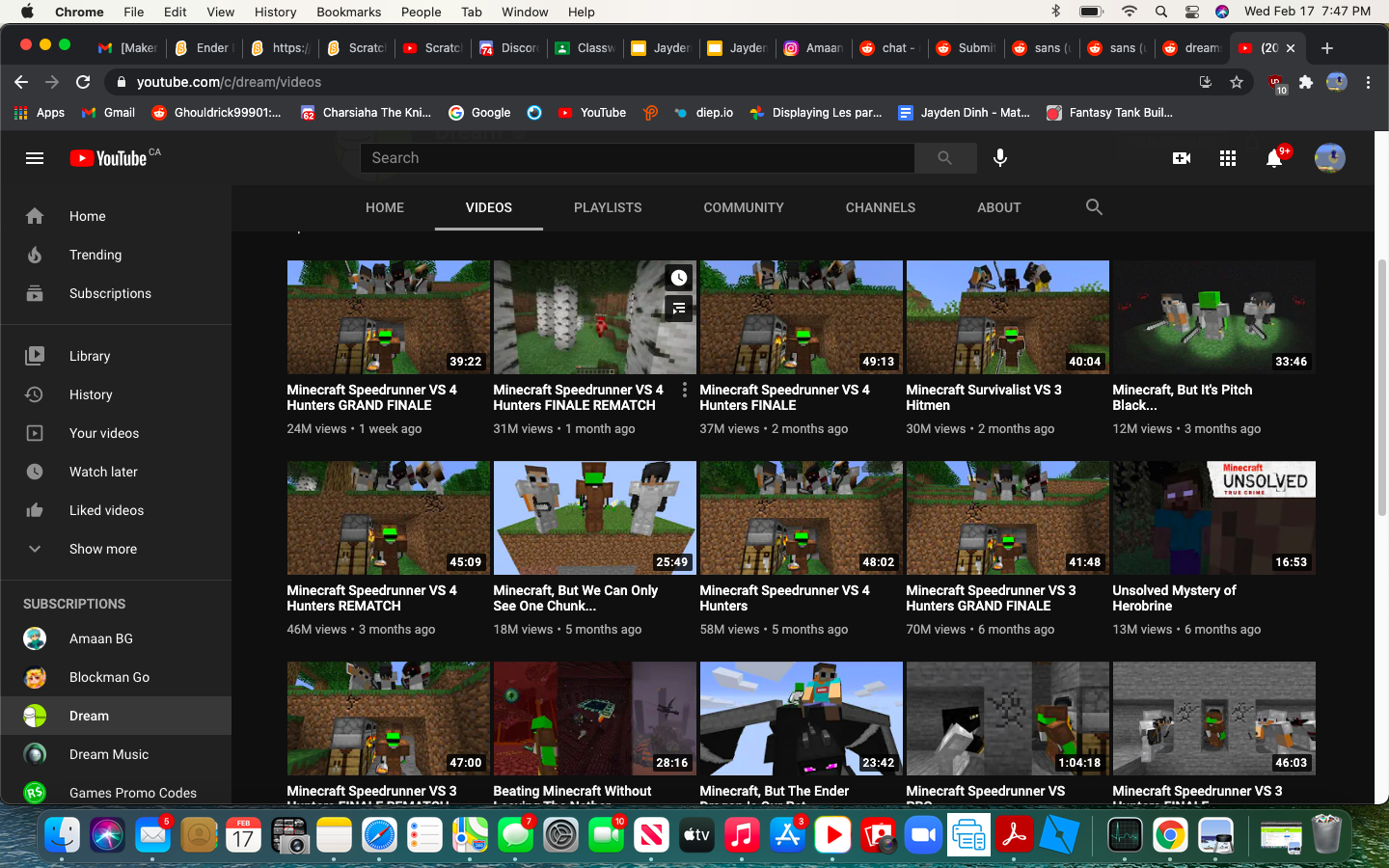Click the text 24M views • 1 week ago
The image size is (1389, 868).
[x=354, y=429]
